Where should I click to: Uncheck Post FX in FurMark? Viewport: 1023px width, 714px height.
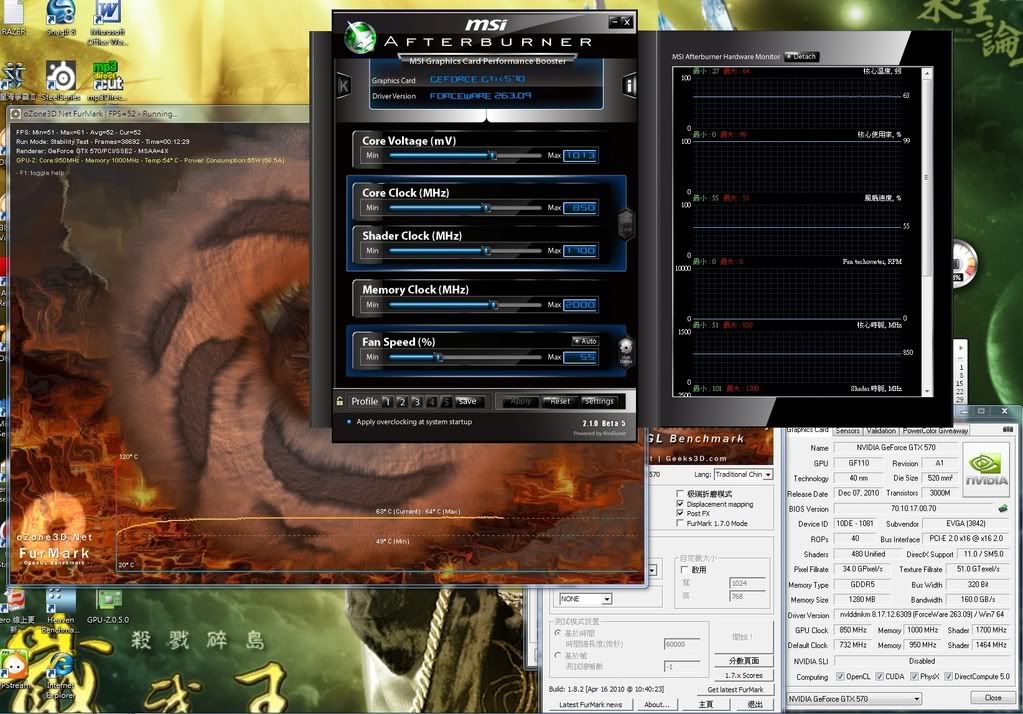click(680, 514)
